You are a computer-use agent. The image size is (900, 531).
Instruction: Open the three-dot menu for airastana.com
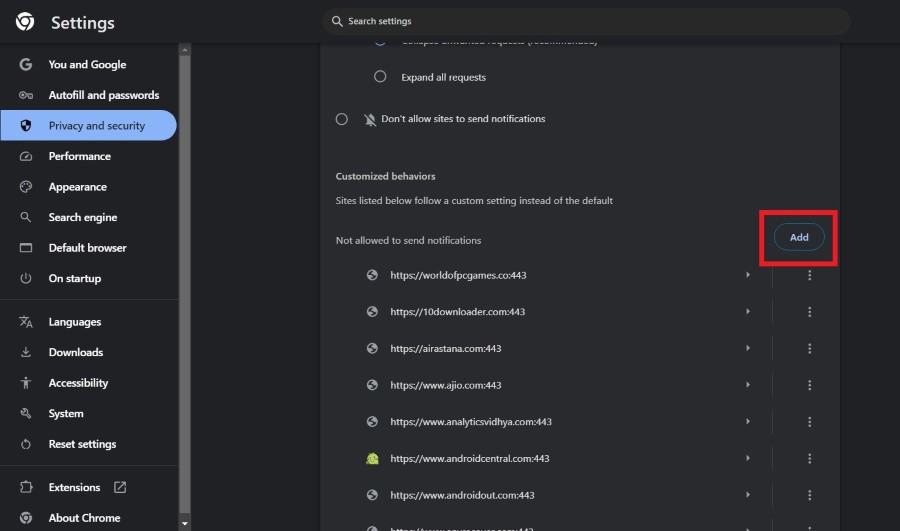coord(809,348)
